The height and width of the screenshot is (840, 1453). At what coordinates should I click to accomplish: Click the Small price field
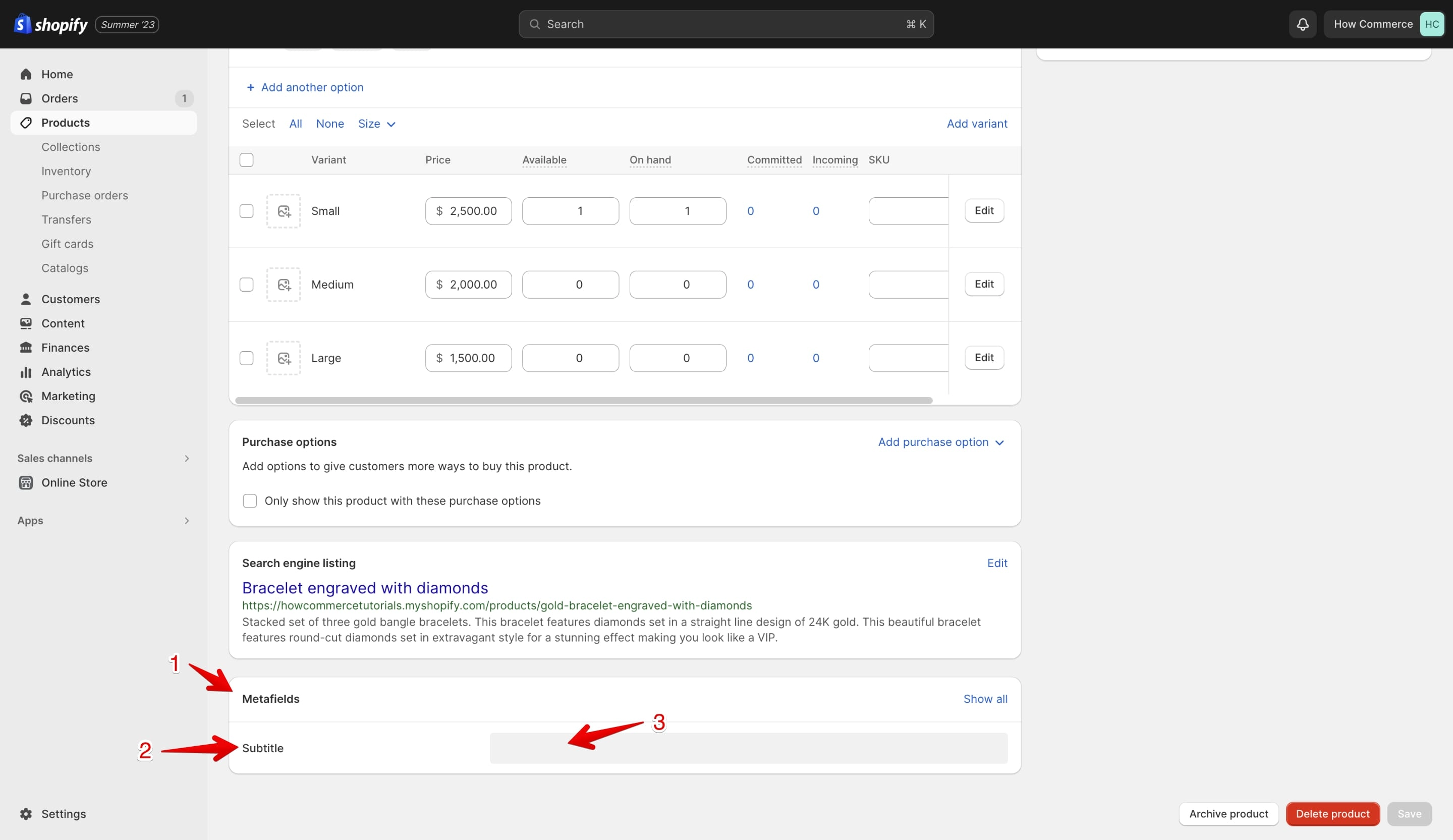point(468,211)
